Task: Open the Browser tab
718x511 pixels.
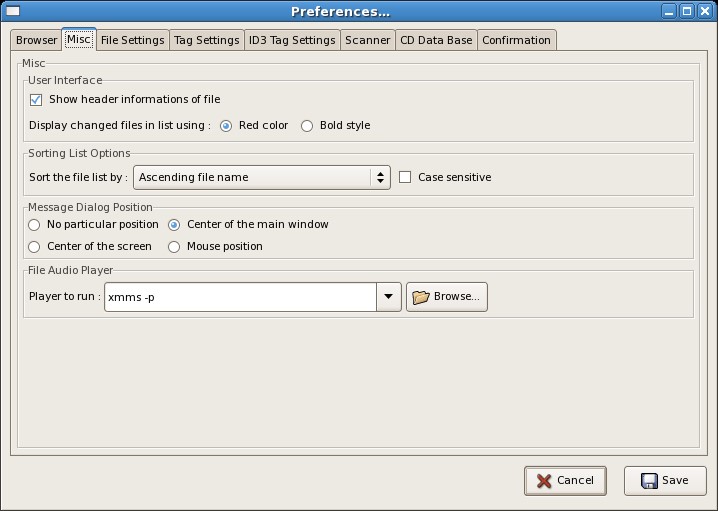Action: [x=36, y=40]
